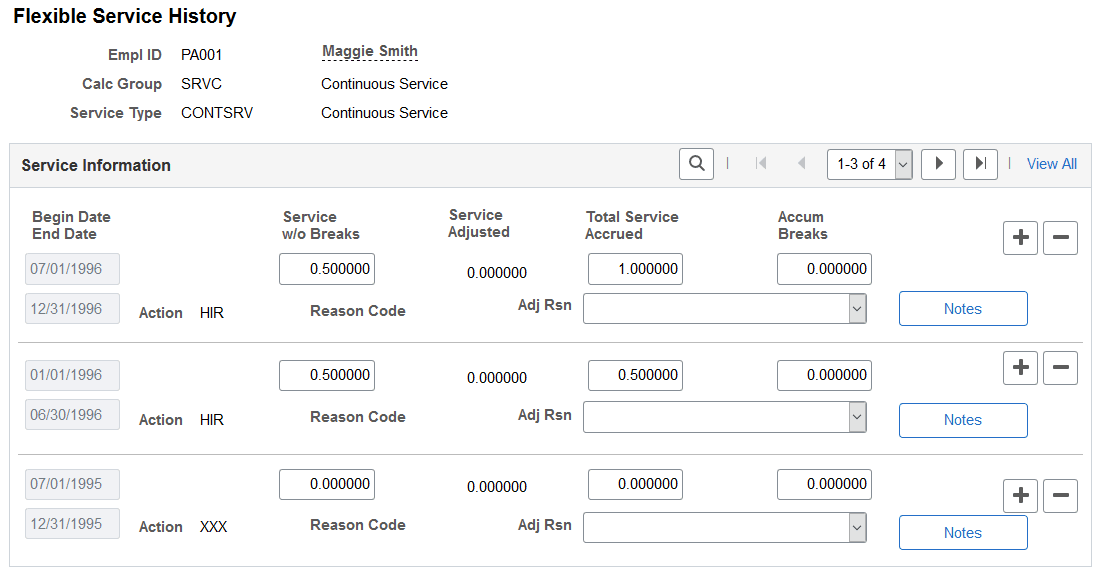The width and height of the screenshot is (1108, 575).
Task: Click the Service Information section header
Action: pyautogui.click(x=96, y=165)
